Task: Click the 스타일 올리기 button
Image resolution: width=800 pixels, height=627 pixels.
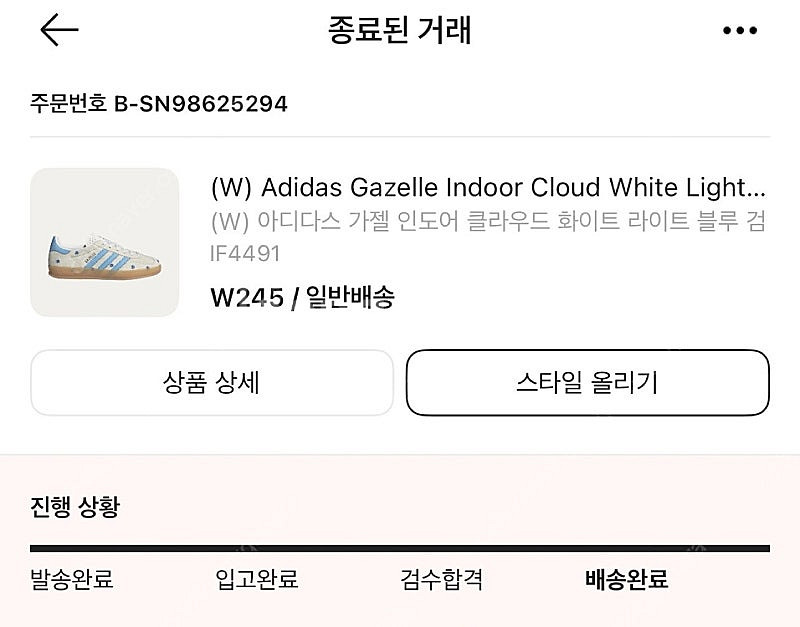Action: [588, 383]
